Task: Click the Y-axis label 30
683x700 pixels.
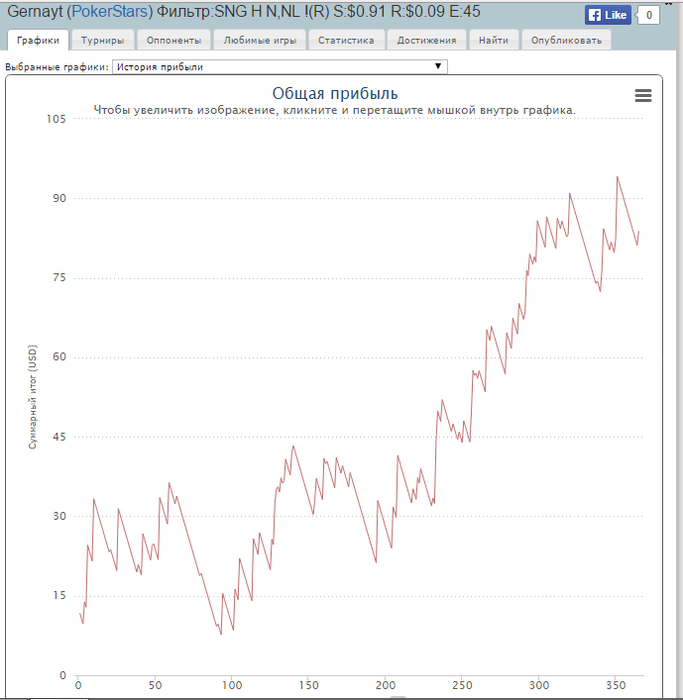Action: (x=59, y=516)
